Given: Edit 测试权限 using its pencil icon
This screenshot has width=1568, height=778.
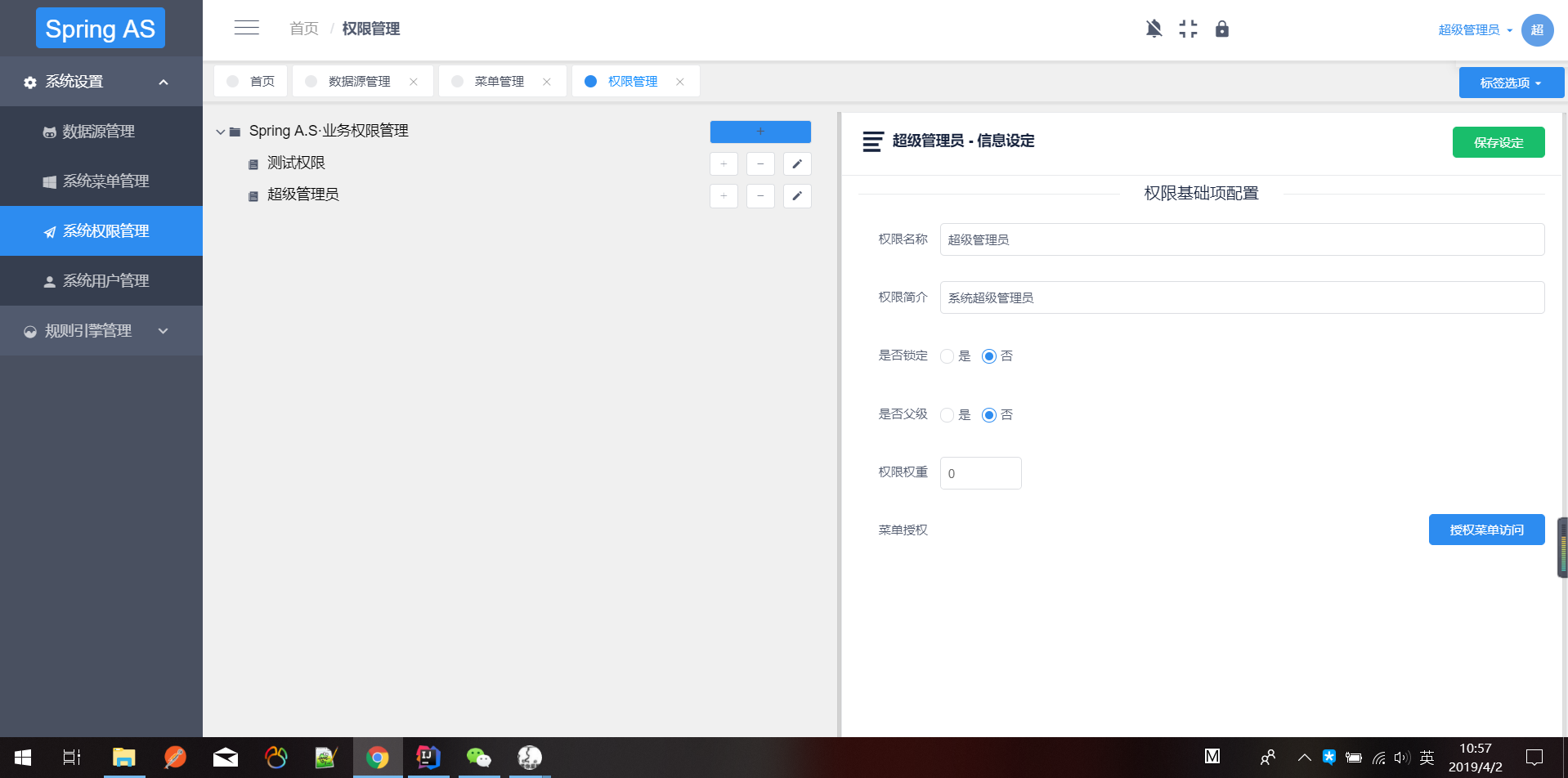Looking at the screenshot, I should [797, 163].
